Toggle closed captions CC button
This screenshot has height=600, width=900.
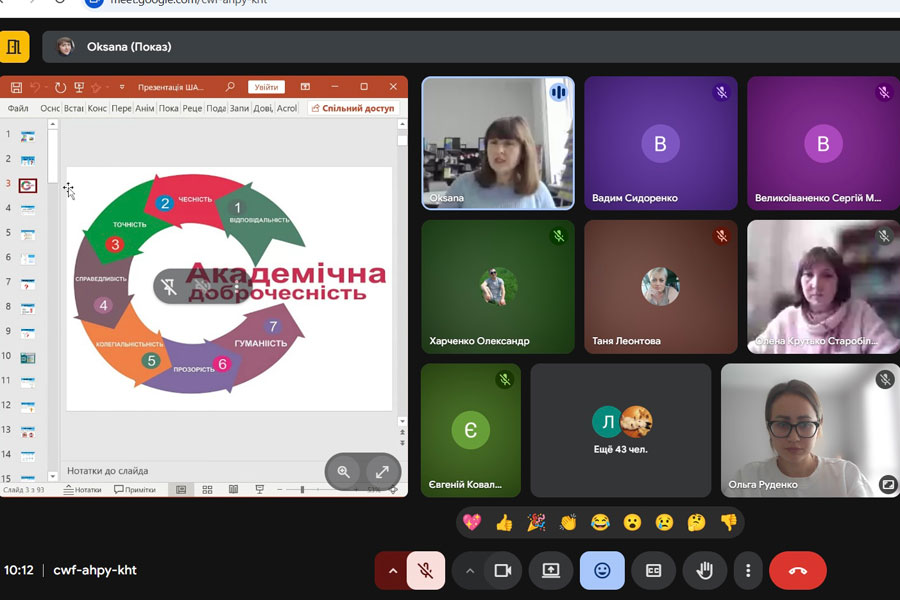pos(653,571)
